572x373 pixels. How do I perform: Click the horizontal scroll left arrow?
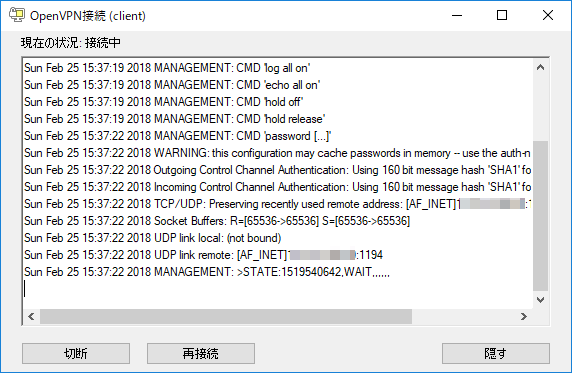31,316
